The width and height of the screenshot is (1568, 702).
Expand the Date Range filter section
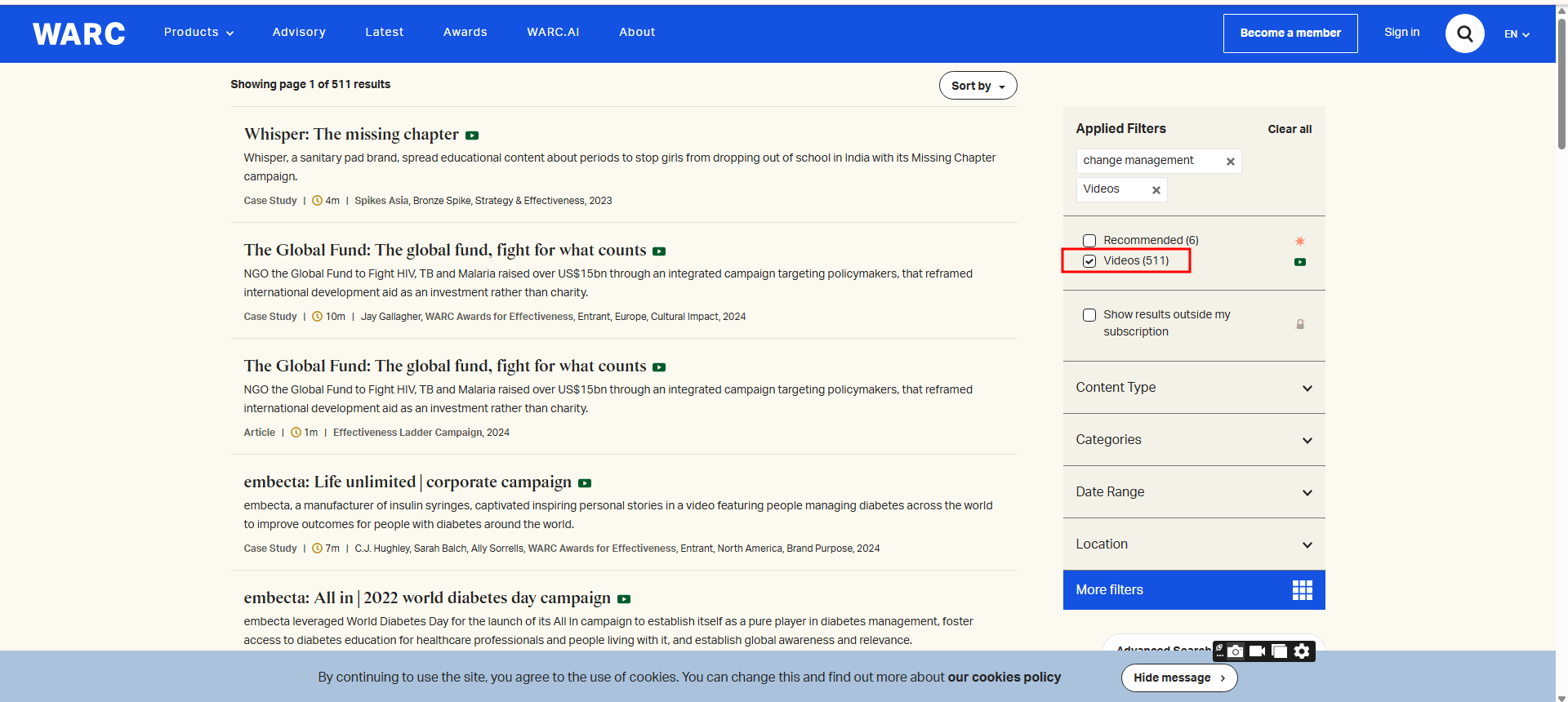click(1193, 492)
